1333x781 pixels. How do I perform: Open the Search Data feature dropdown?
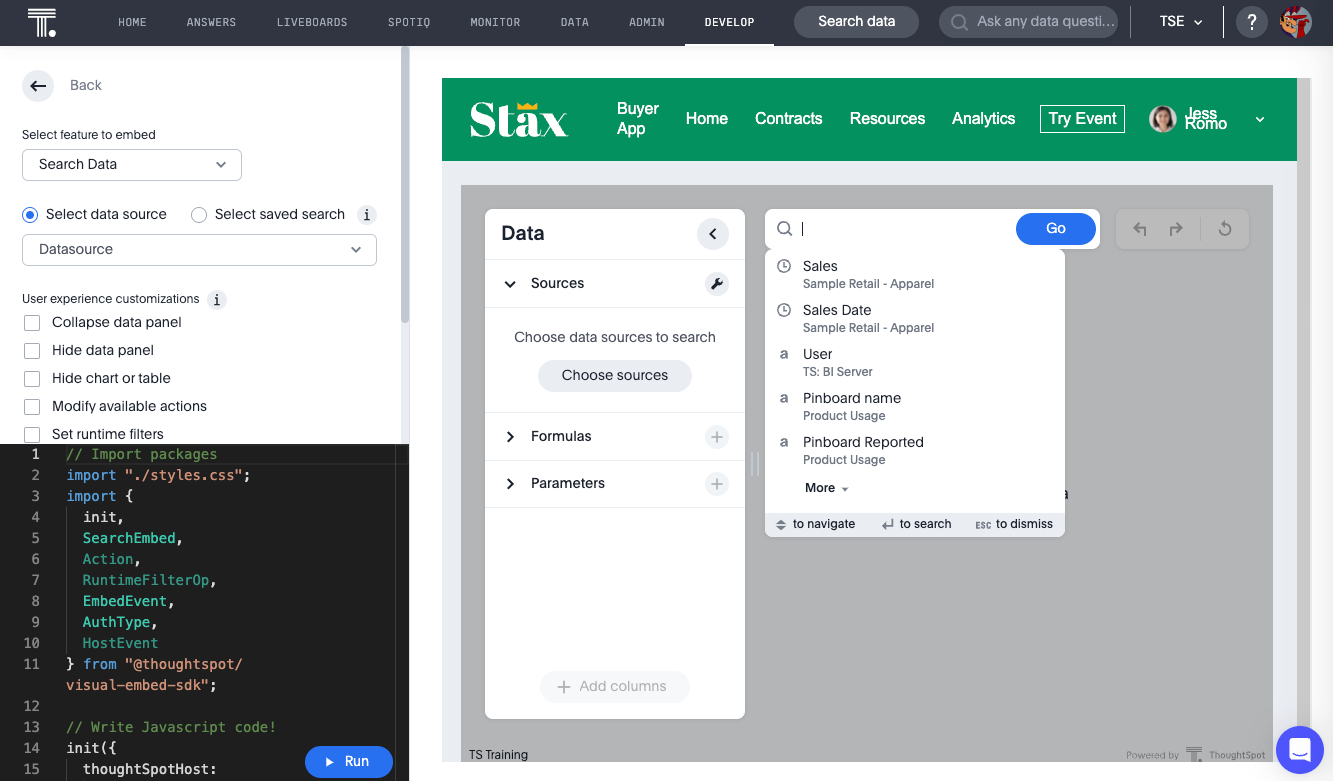point(131,165)
